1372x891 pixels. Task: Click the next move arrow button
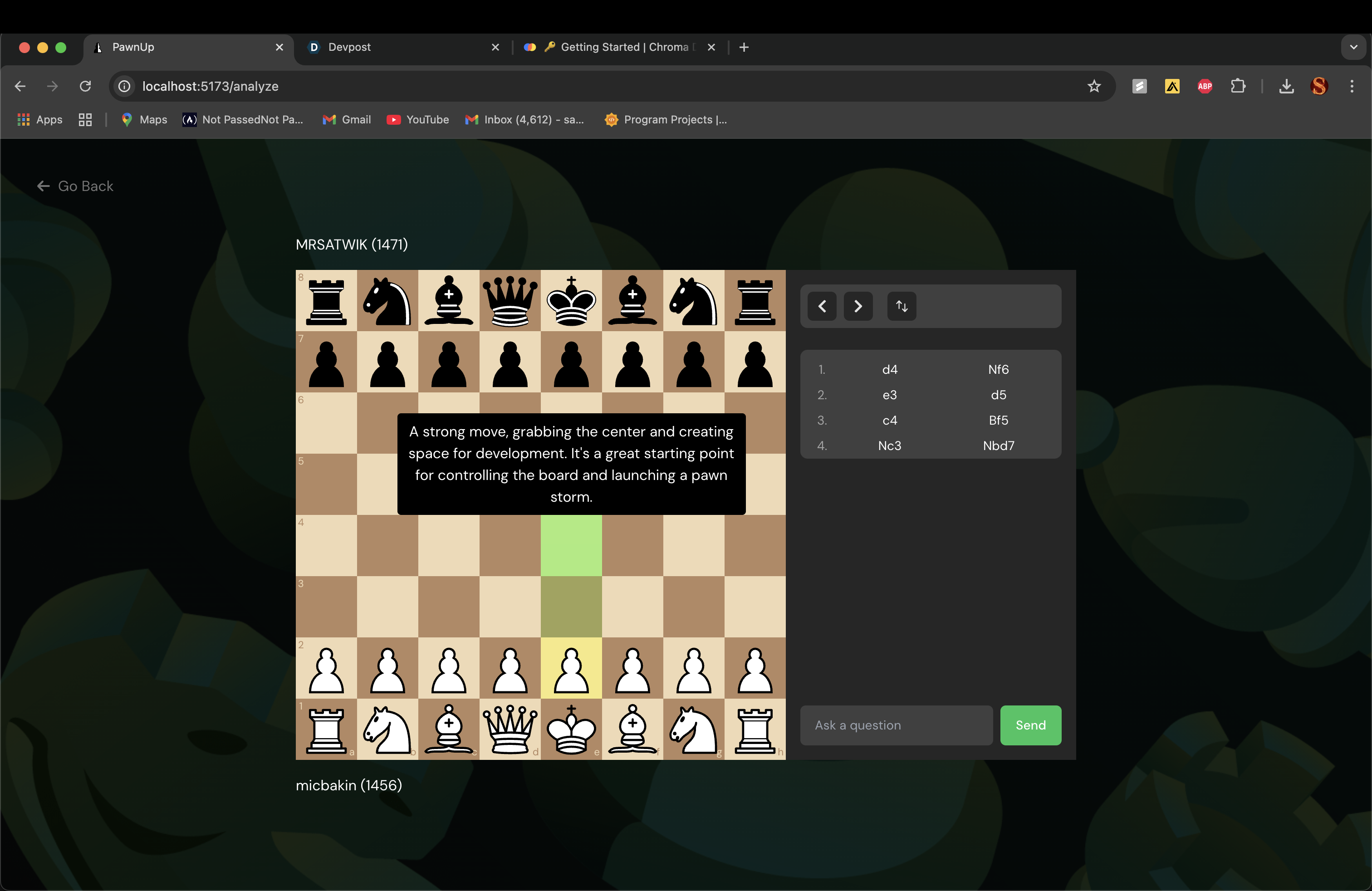858,306
